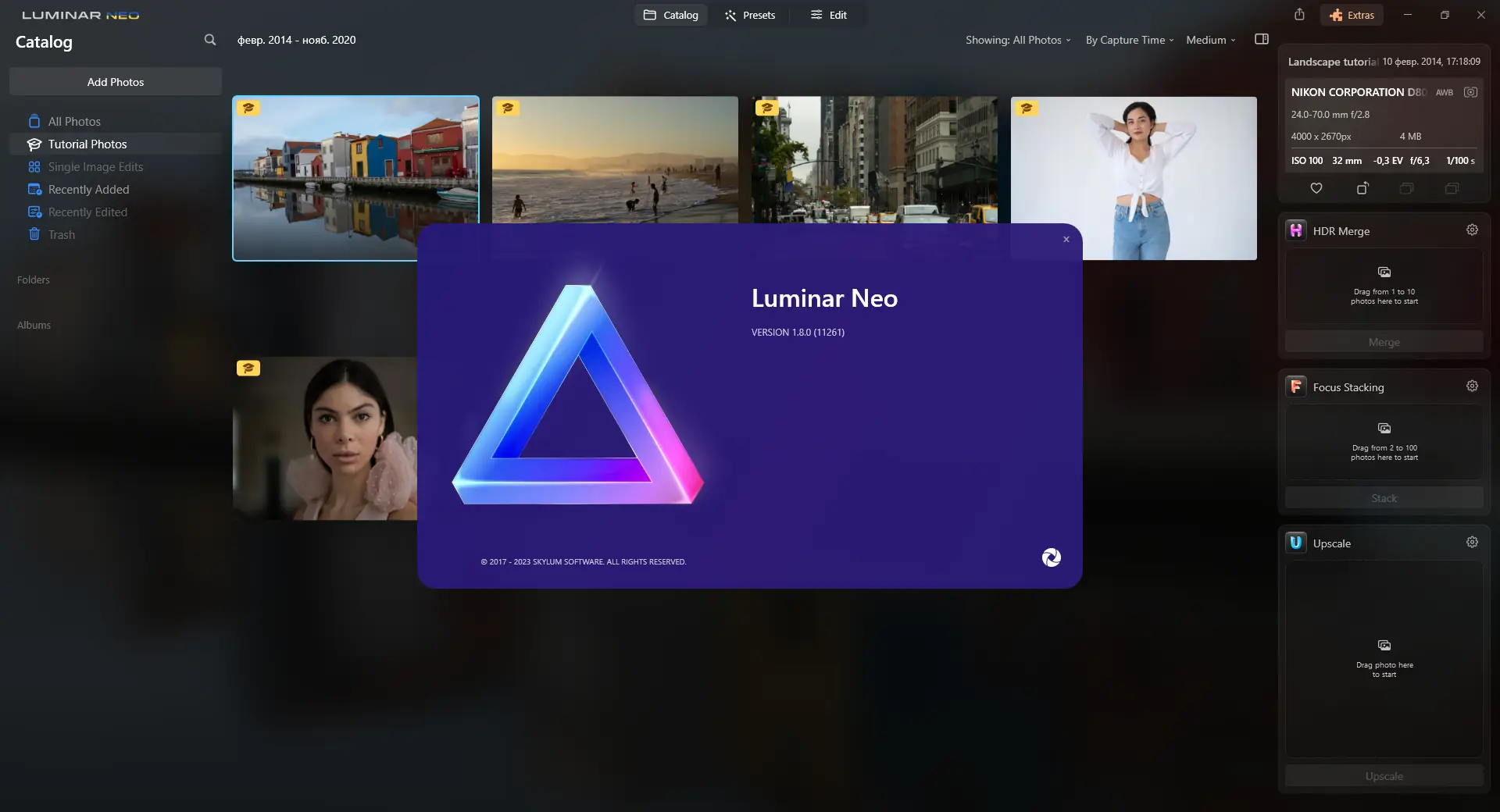Open the catalog search magnifier

(x=210, y=40)
